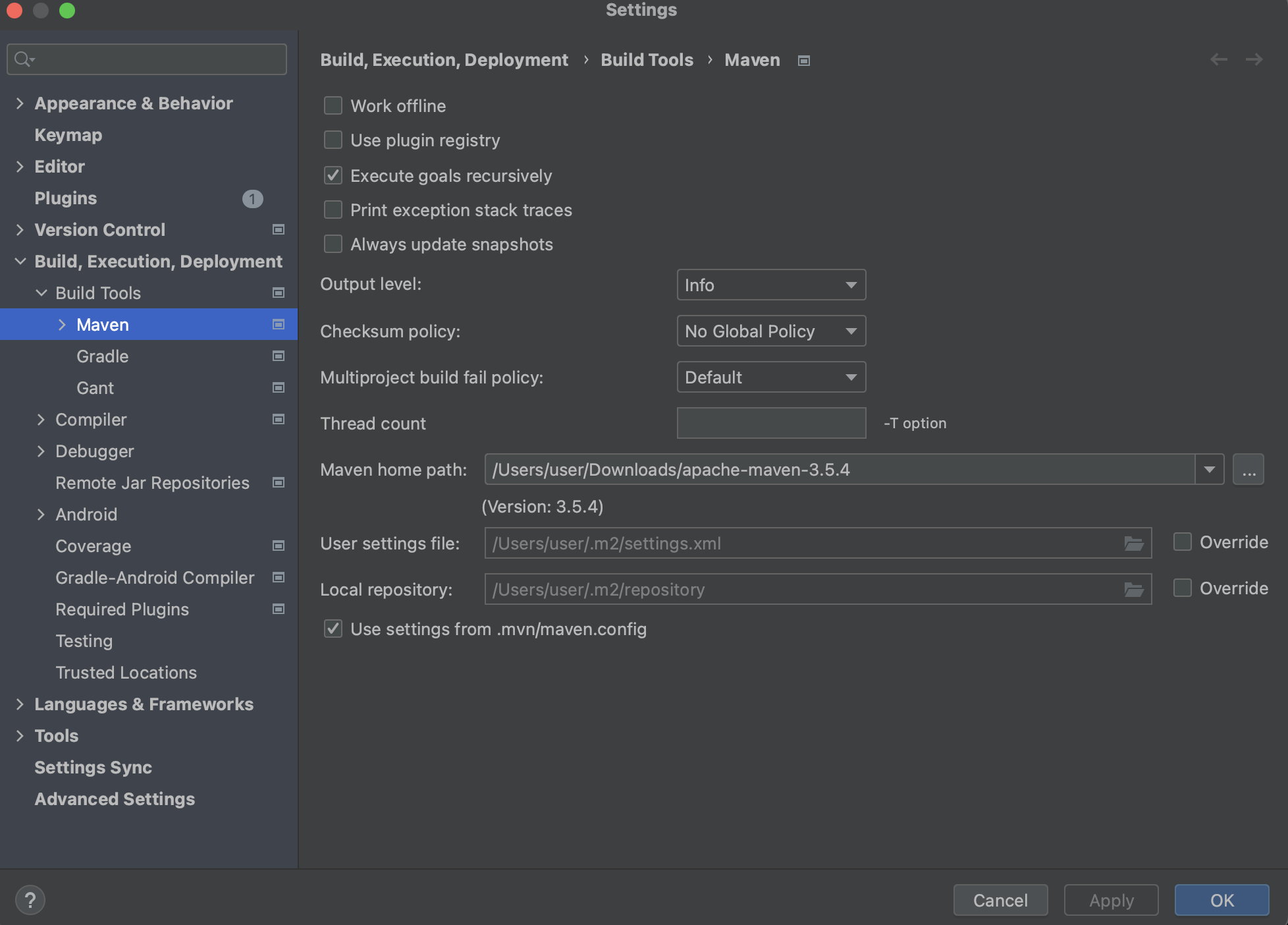Click project-level icon beside Gradle-Android Compiler
The height and width of the screenshot is (925, 1288).
[x=279, y=578]
